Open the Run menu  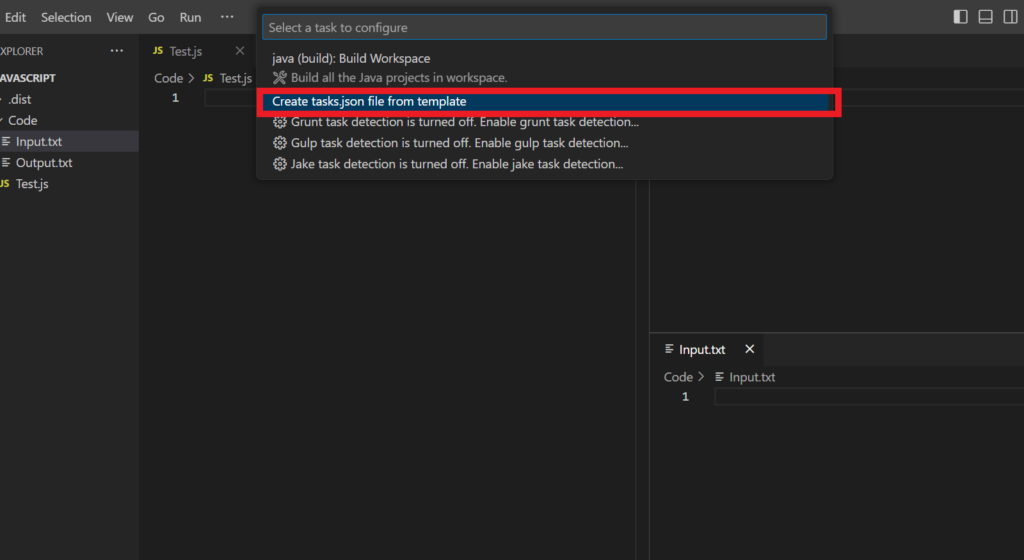tap(190, 17)
